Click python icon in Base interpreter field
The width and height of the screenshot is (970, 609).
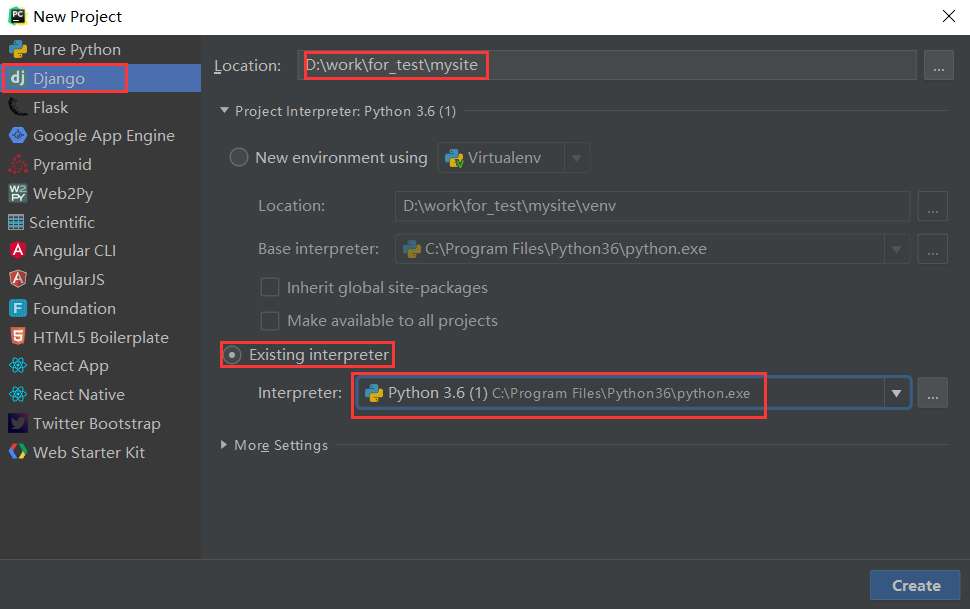point(411,249)
